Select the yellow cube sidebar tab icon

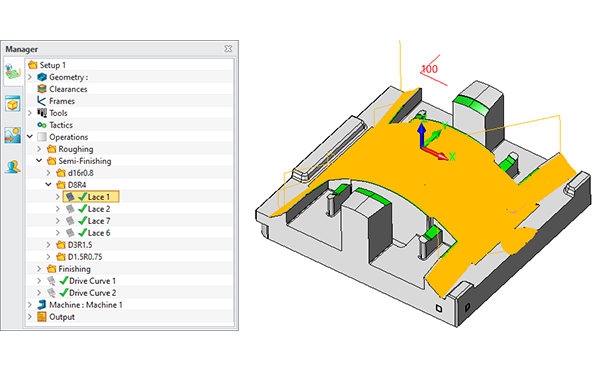[13, 104]
